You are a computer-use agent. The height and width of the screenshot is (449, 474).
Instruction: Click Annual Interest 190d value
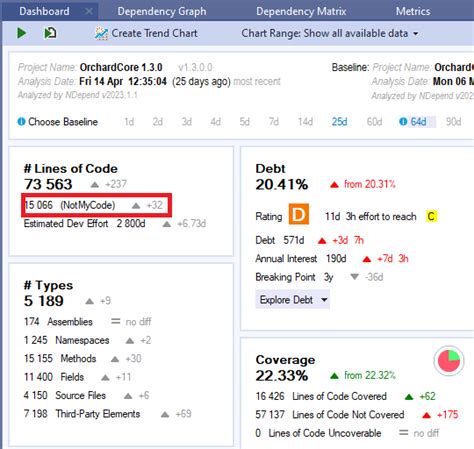coord(301,258)
